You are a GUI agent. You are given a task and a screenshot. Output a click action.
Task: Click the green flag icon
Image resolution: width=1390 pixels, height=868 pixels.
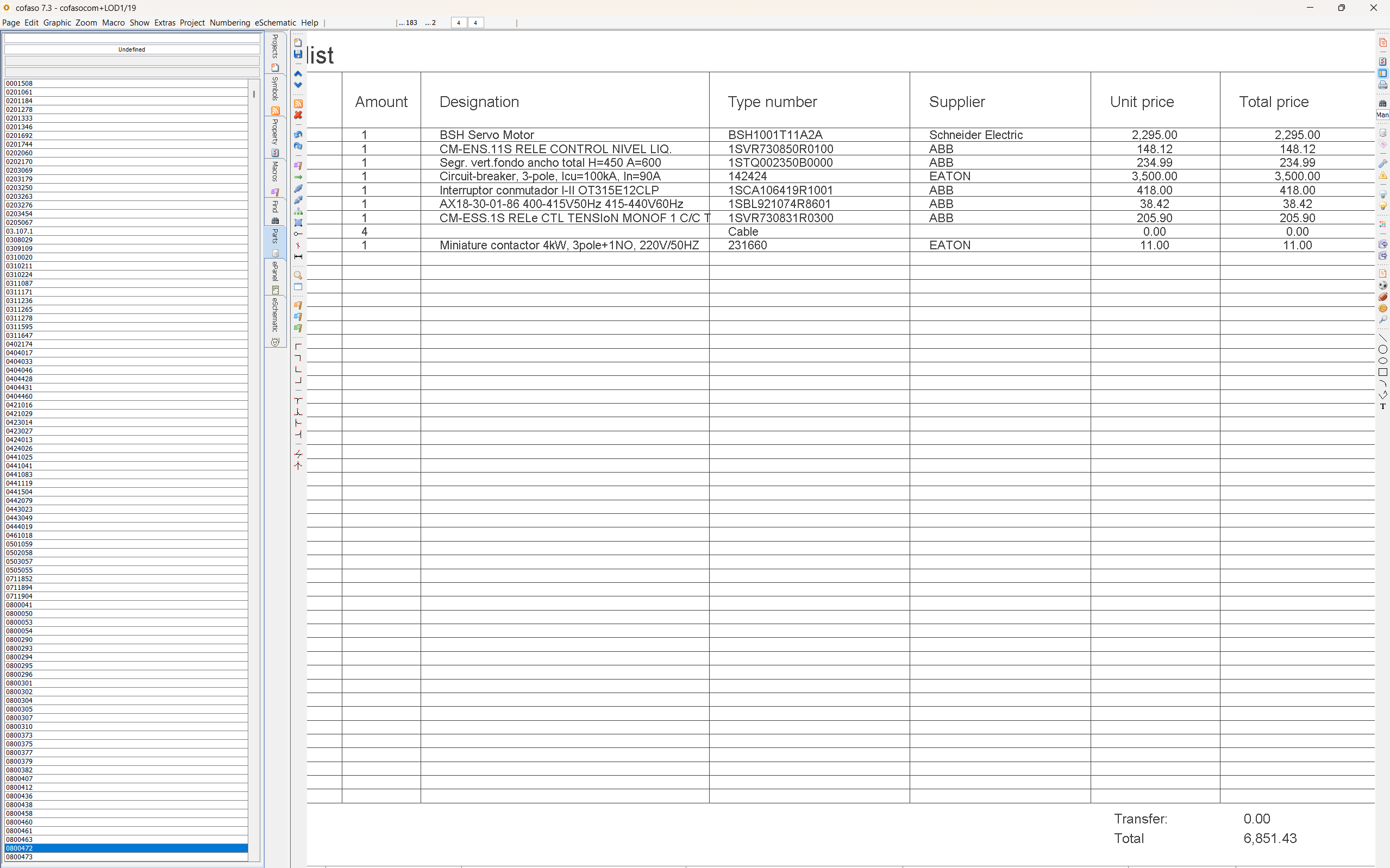pos(298,329)
